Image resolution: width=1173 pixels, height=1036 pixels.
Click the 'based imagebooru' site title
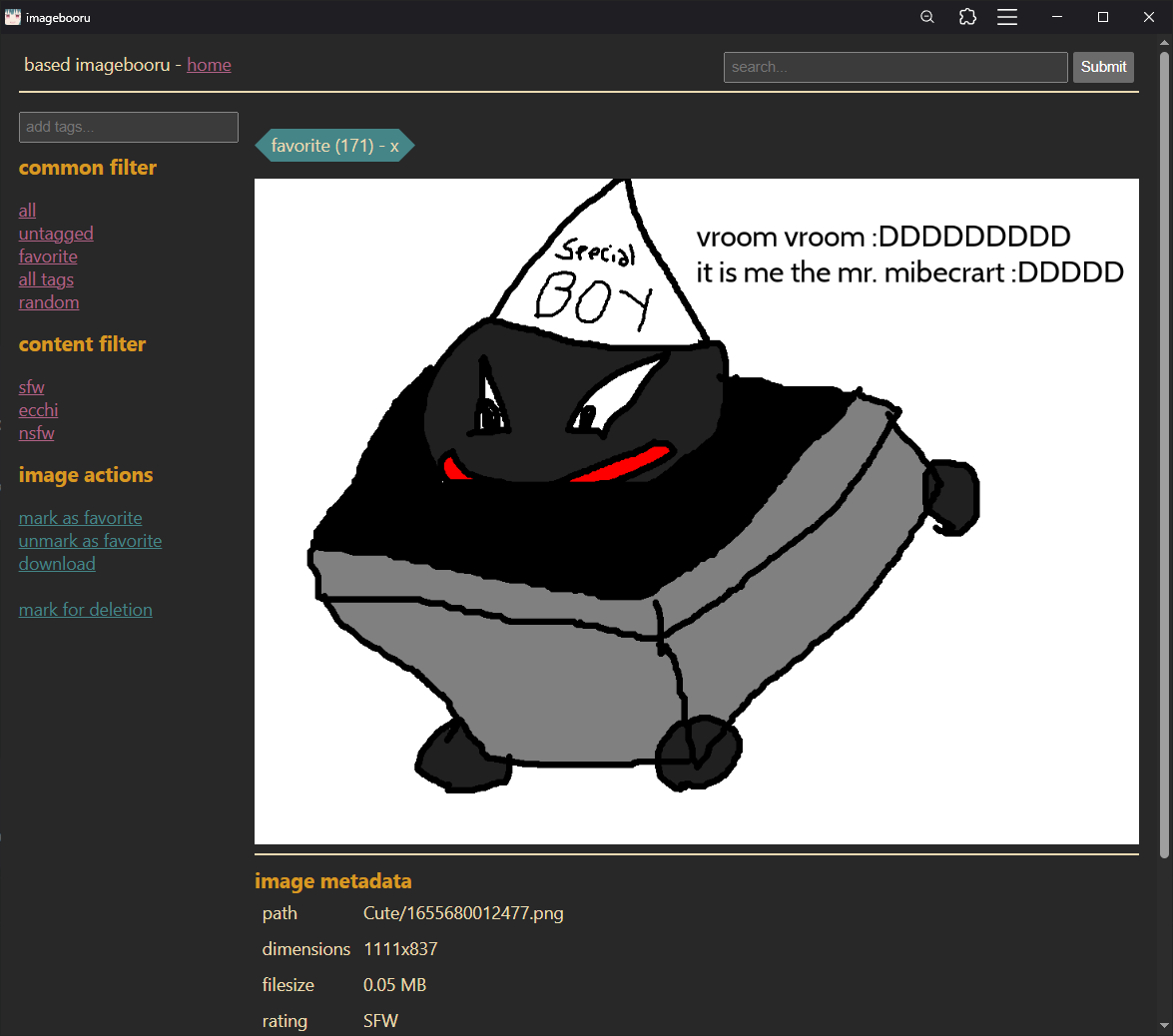(x=97, y=65)
